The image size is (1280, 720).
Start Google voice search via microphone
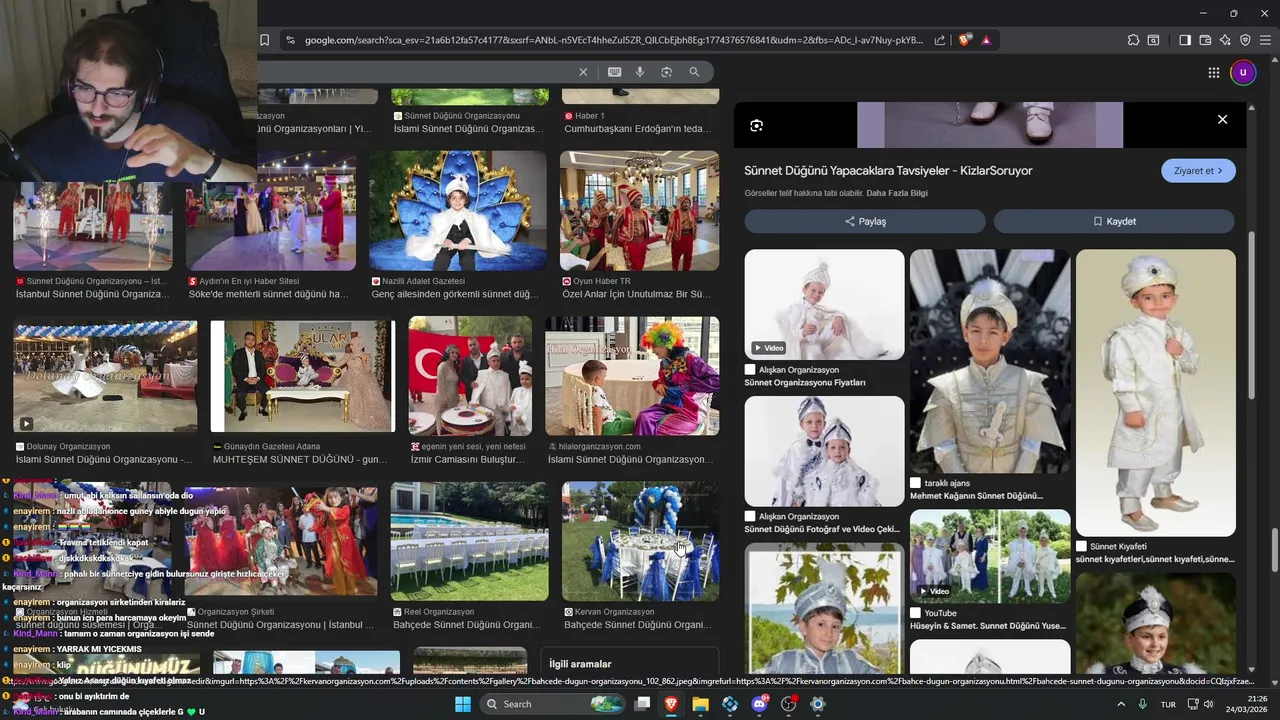(x=640, y=72)
